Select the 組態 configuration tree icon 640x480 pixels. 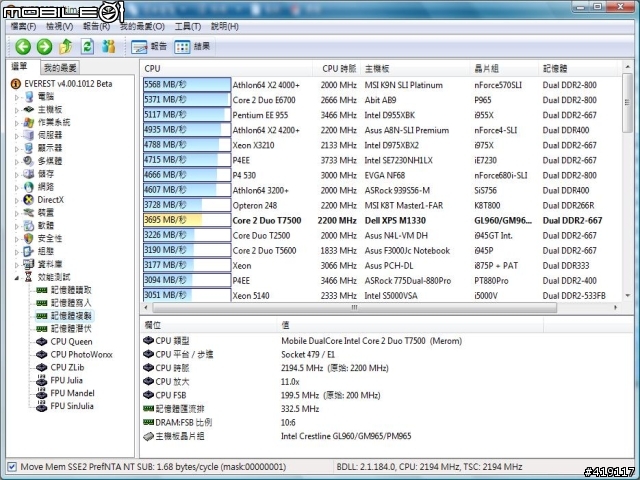29,251
